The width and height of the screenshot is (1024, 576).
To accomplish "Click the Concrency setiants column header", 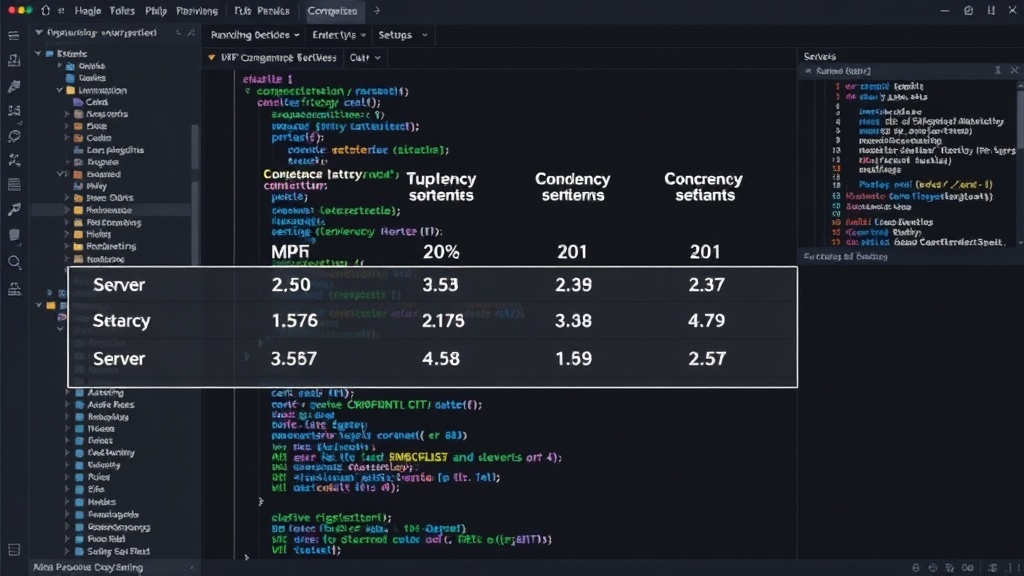I will click(703, 187).
